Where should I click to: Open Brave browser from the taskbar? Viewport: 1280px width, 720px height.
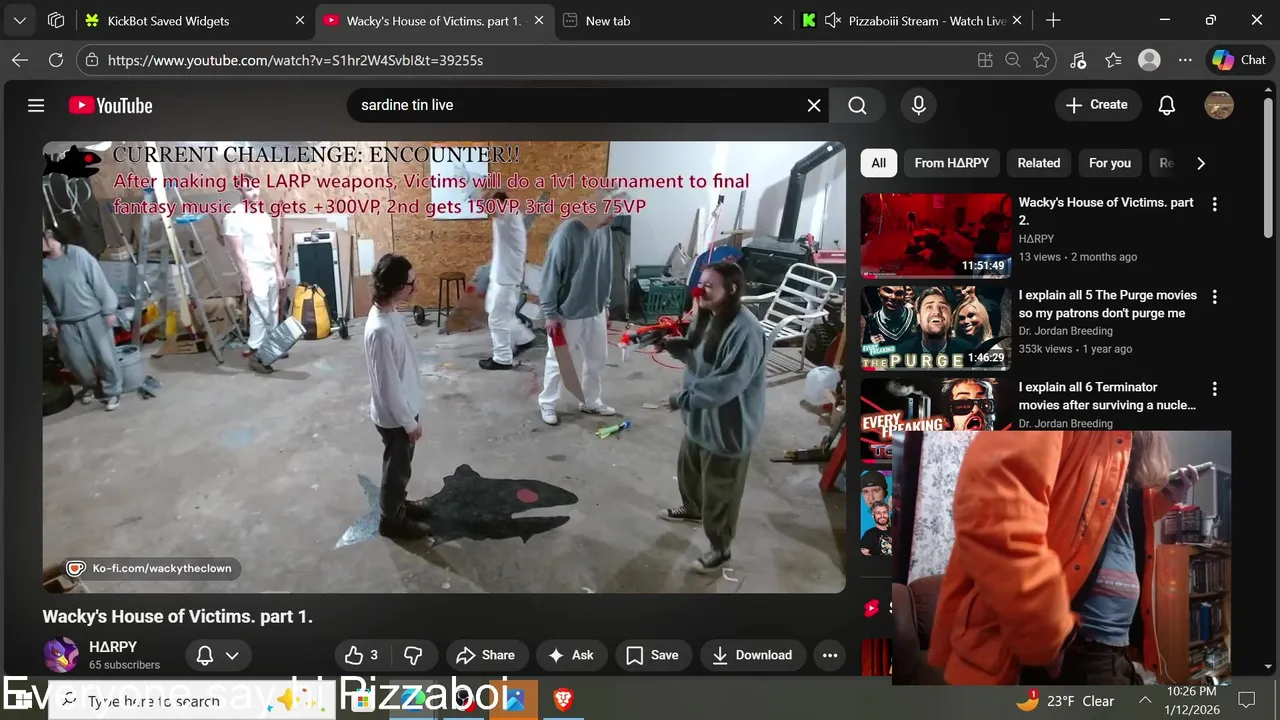(563, 700)
